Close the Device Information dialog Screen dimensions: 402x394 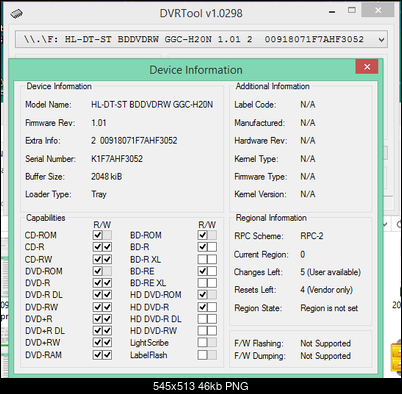click(x=367, y=67)
